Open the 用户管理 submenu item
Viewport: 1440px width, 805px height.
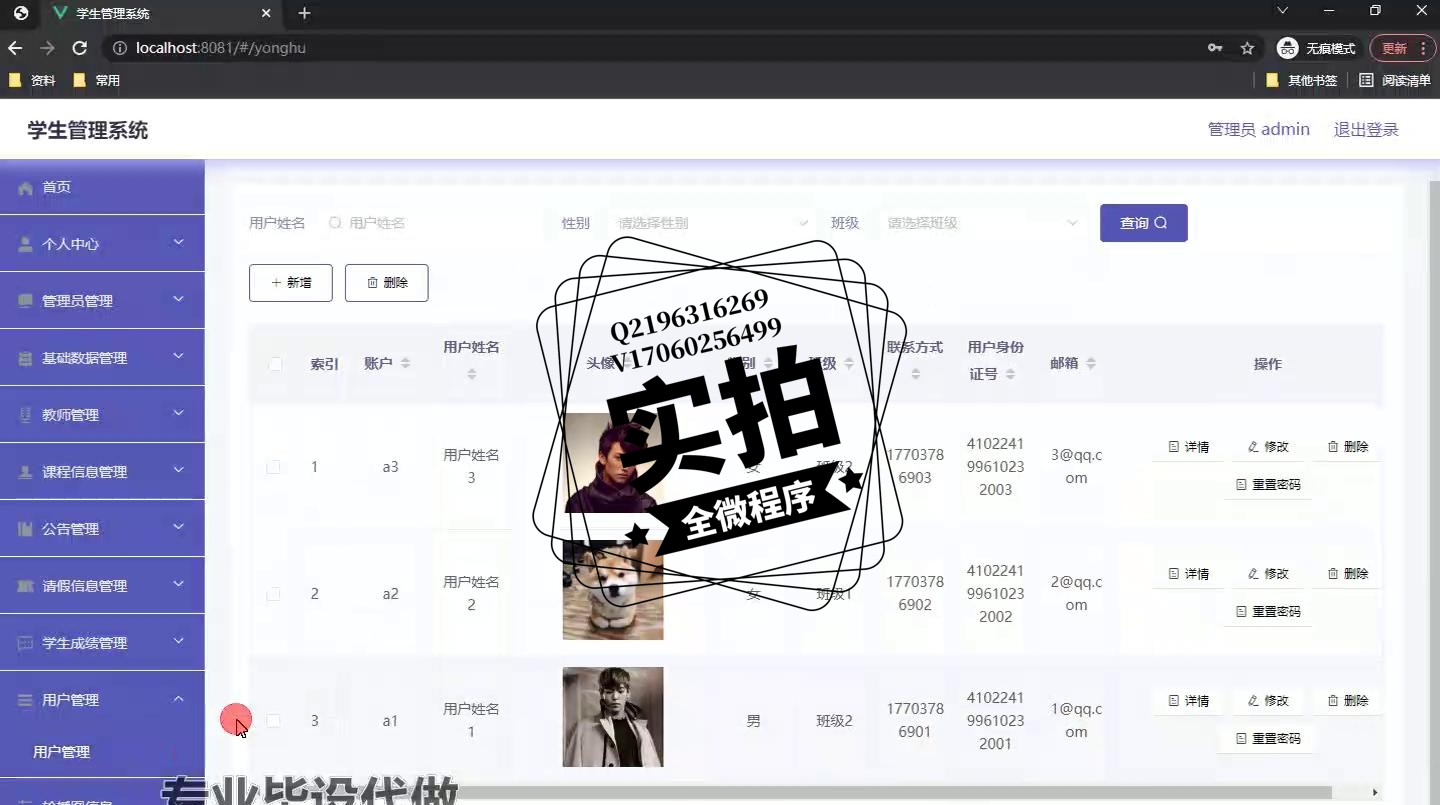[102, 752]
